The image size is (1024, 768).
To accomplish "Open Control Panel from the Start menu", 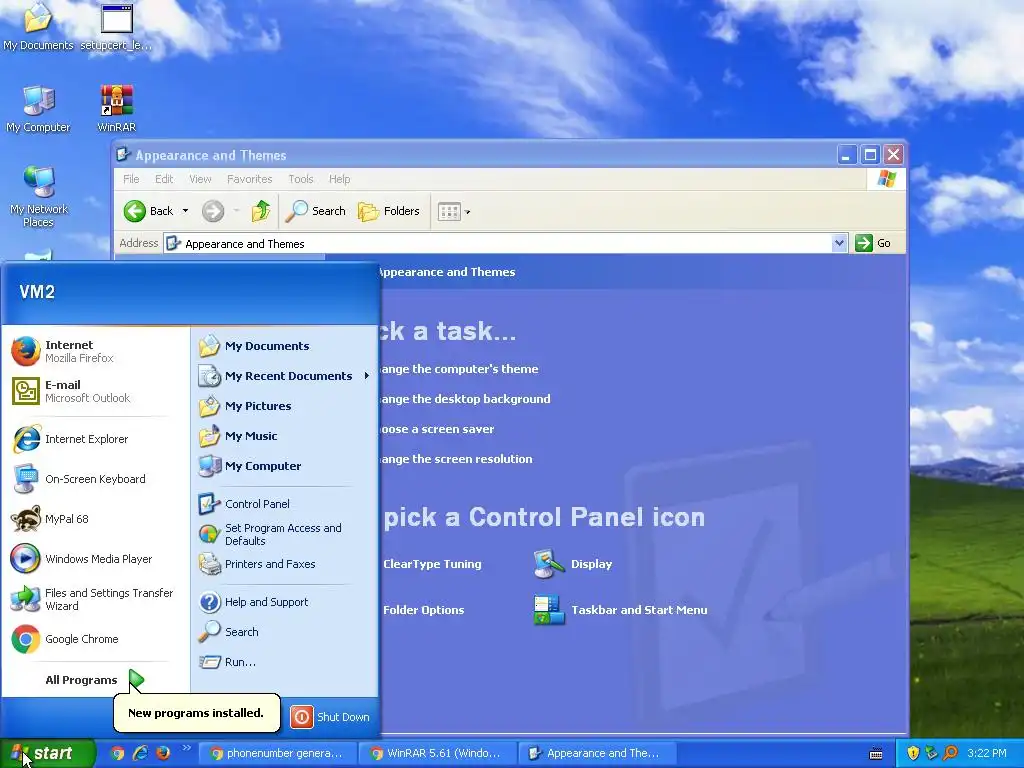I will (x=284, y=504).
